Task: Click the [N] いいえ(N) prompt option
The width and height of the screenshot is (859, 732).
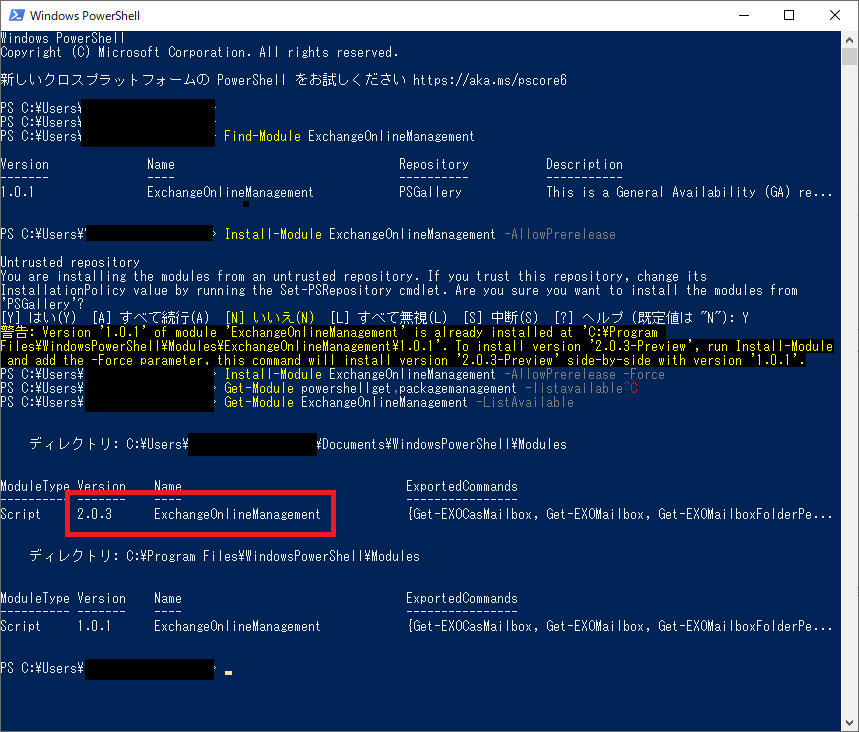Action: coord(273,318)
